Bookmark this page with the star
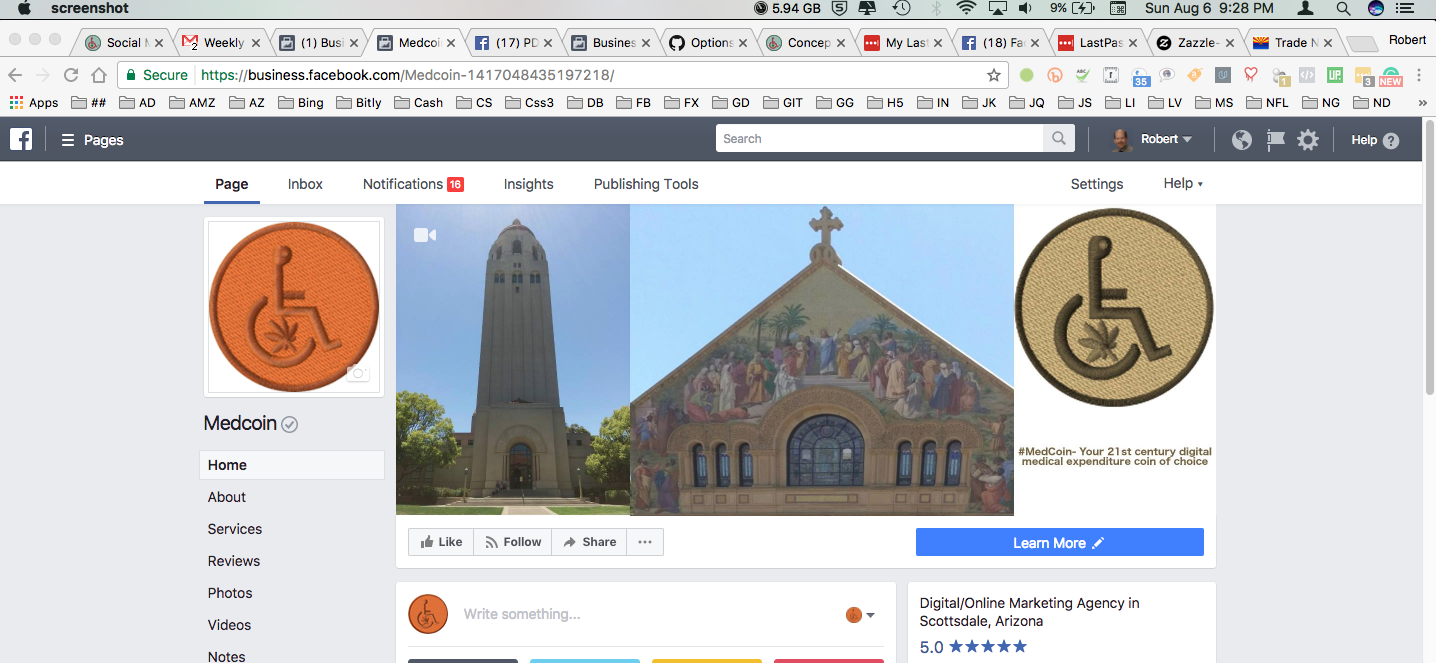1436x663 pixels. 994,75
